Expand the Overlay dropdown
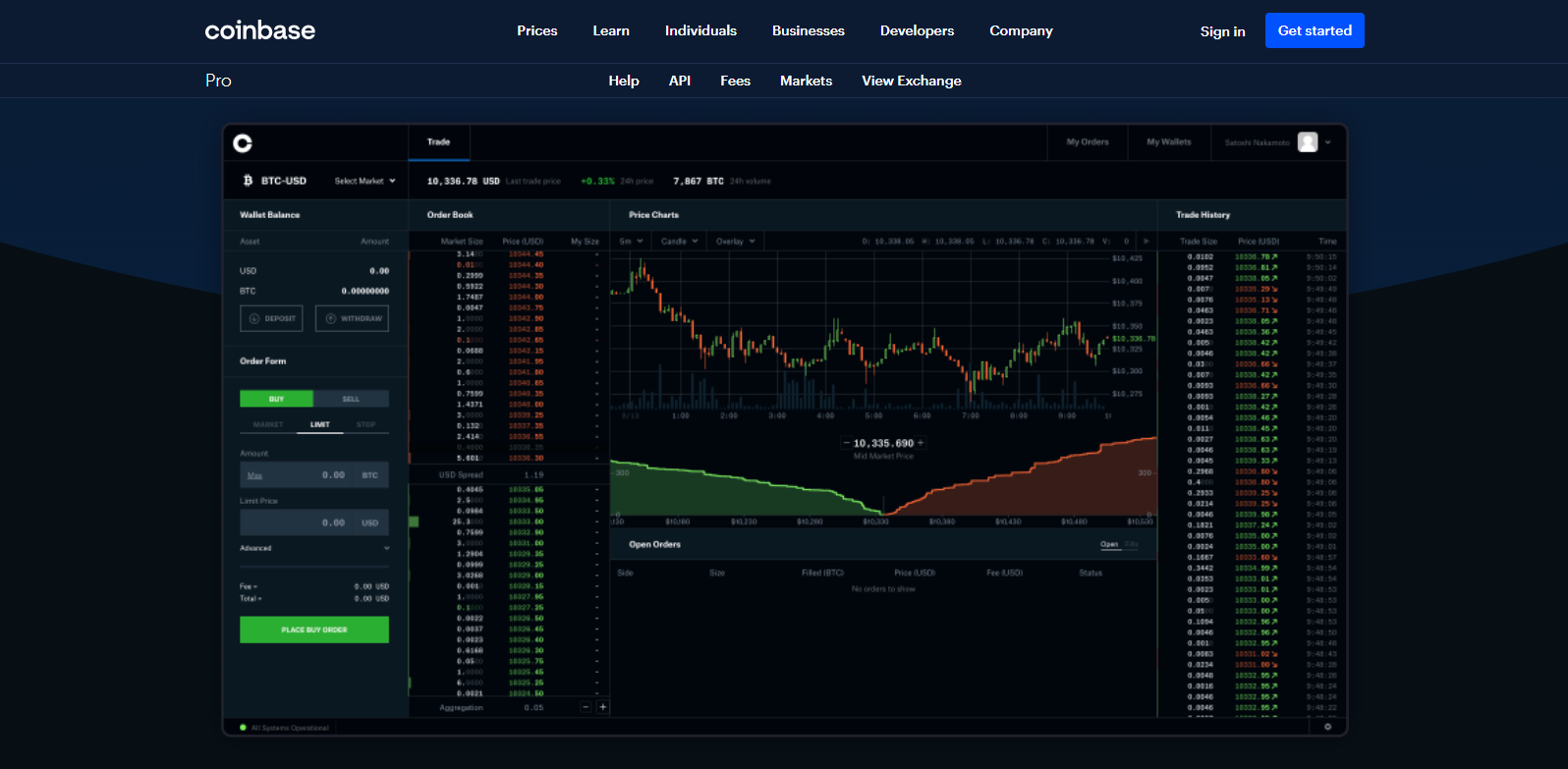Viewport: 1568px width, 769px height. [x=736, y=241]
